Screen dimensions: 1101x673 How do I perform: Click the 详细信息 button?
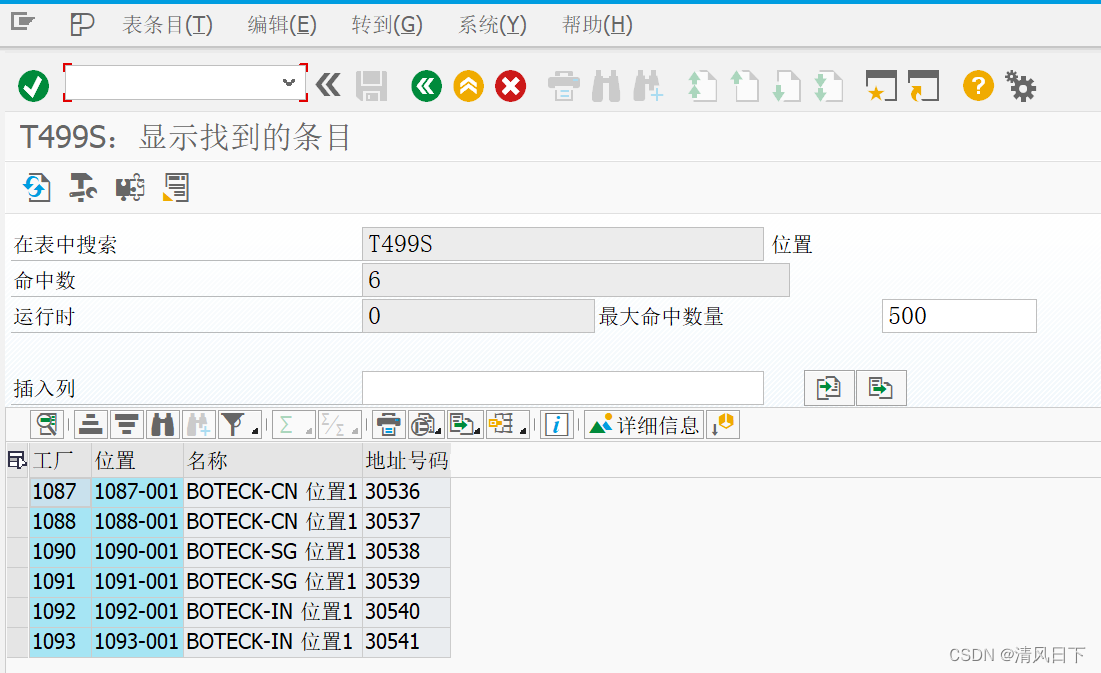point(643,424)
